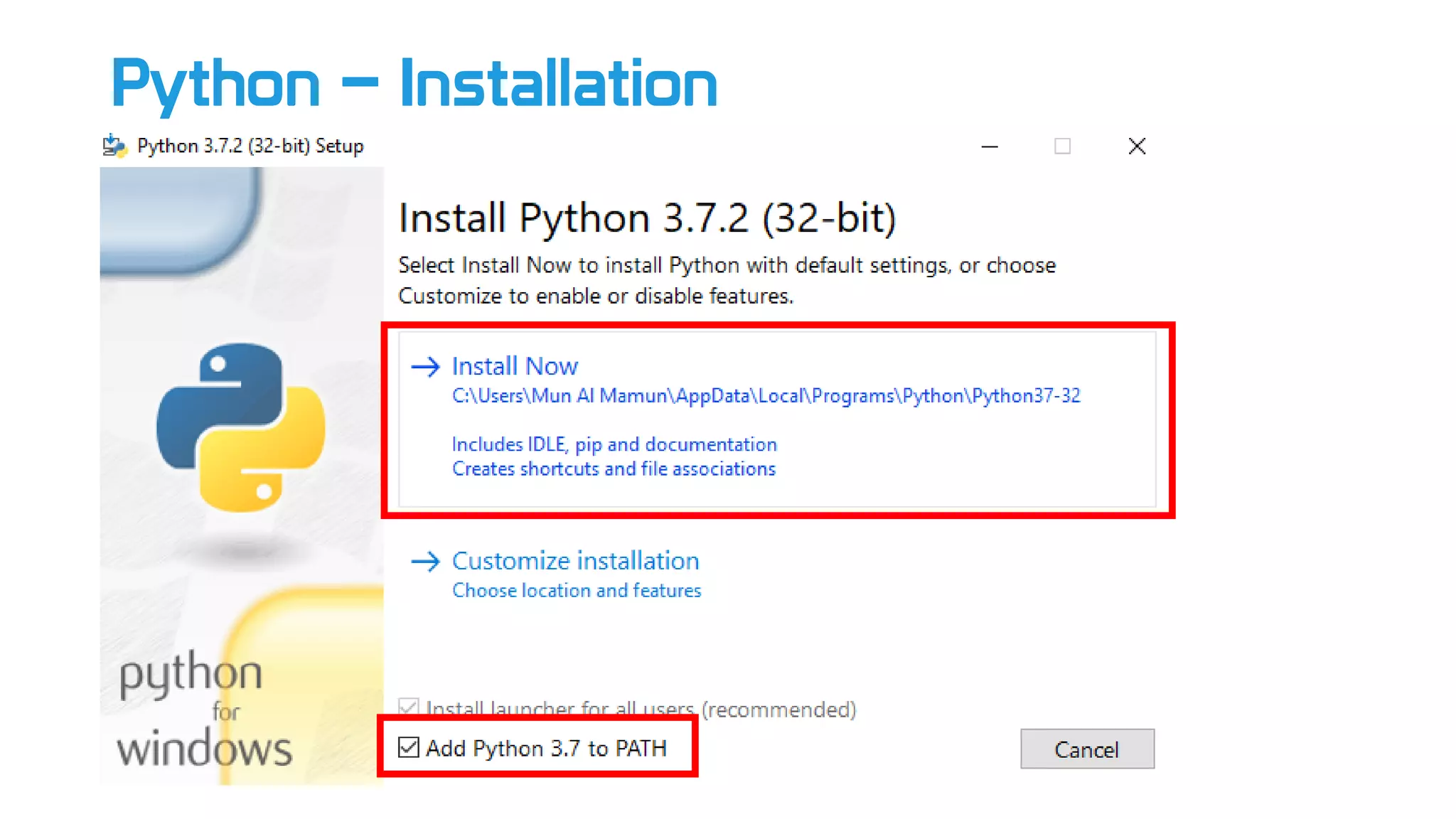Click the disabled maximize button
Screen dimensions: 1456x819
coord(1062,146)
